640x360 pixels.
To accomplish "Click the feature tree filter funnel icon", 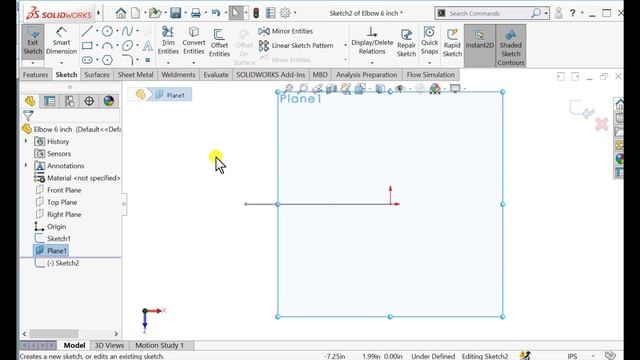I will 28,116.
